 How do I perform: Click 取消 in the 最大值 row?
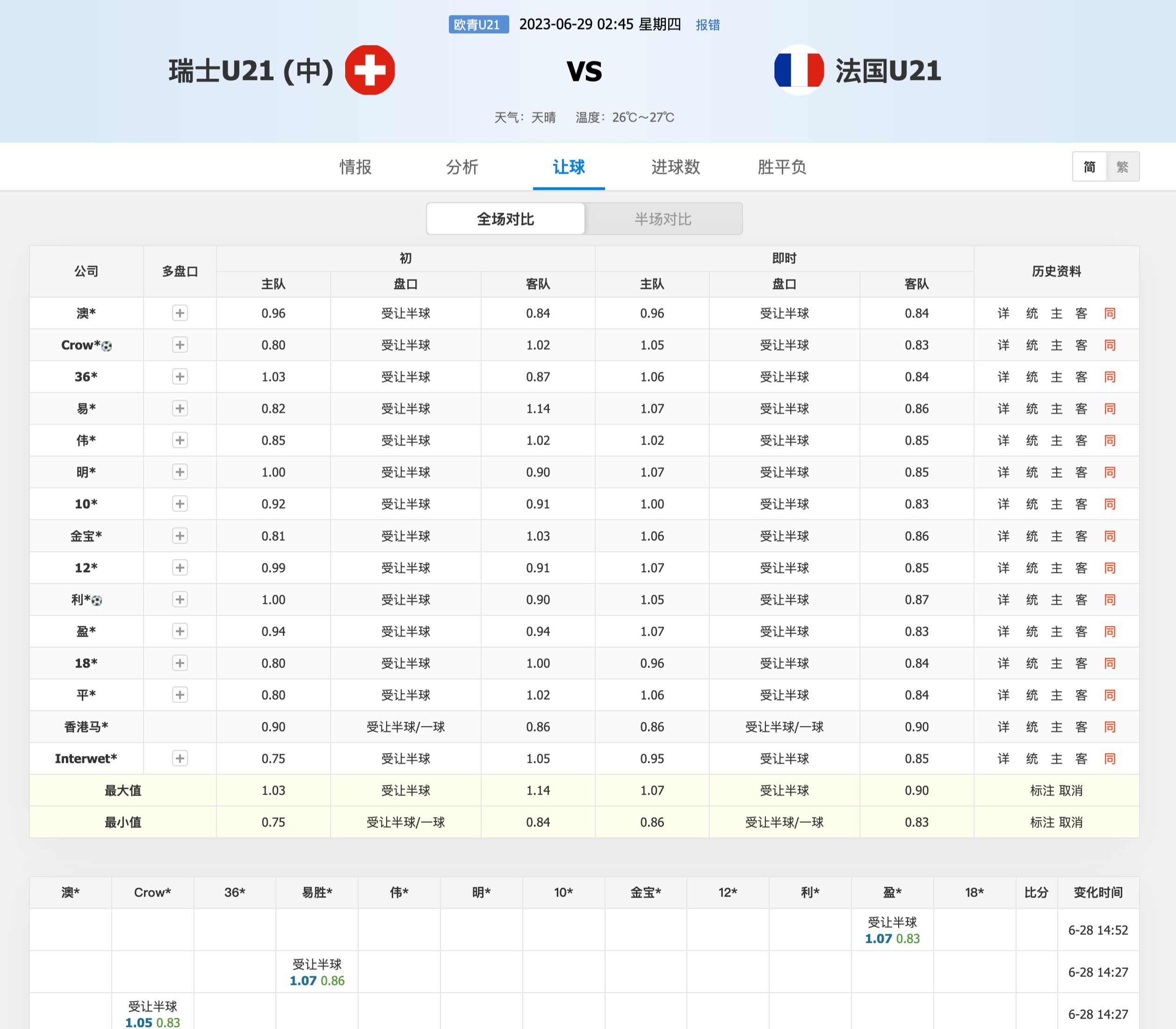(1070, 791)
